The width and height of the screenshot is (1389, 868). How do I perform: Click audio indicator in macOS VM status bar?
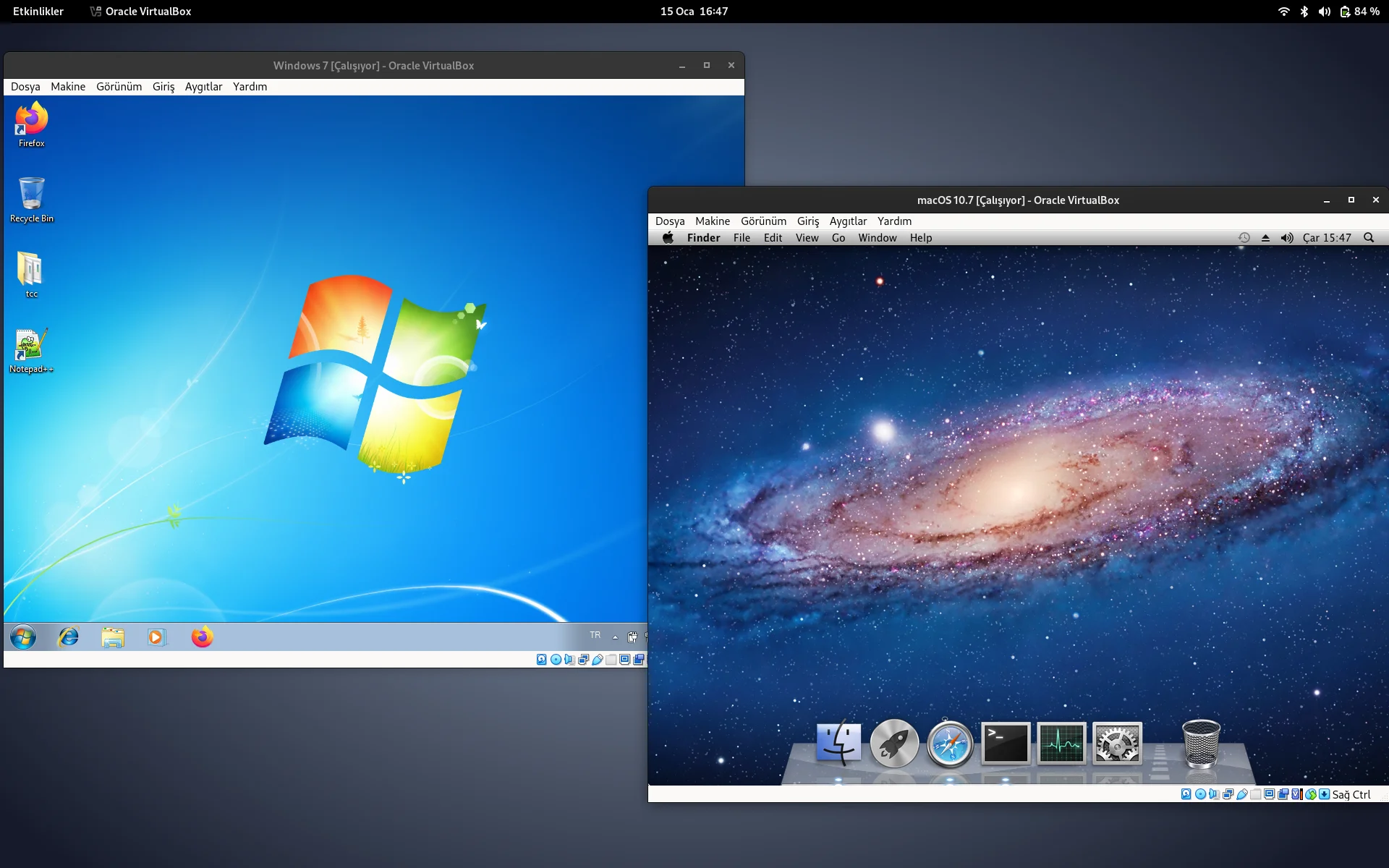(1214, 794)
